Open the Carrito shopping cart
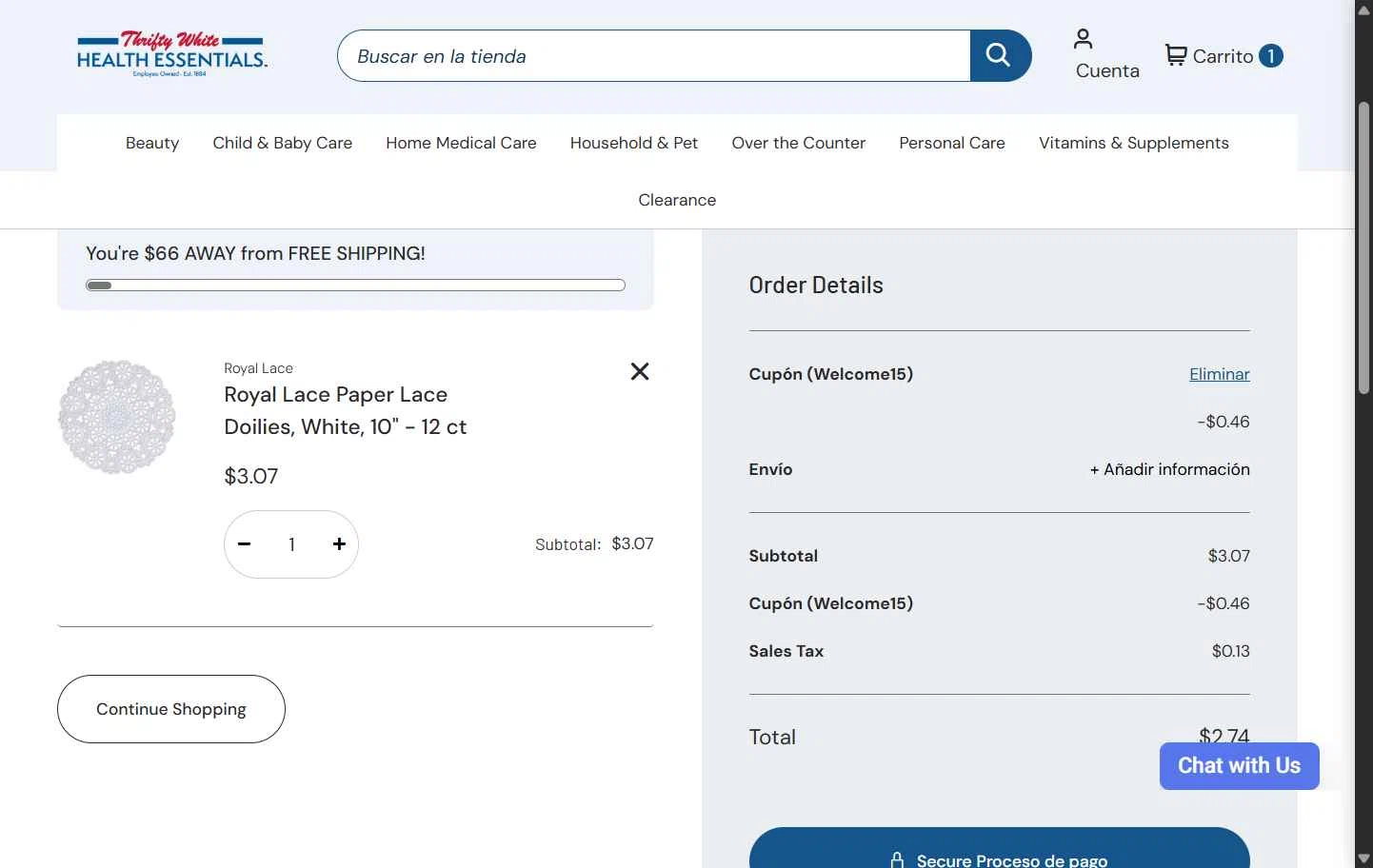Screen dimensions: 1373x868 [1224, 56]
